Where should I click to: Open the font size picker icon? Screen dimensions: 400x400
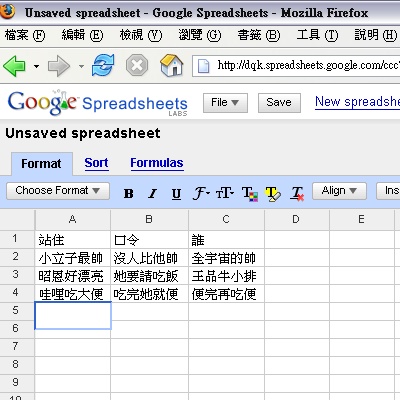pos(225,193)
